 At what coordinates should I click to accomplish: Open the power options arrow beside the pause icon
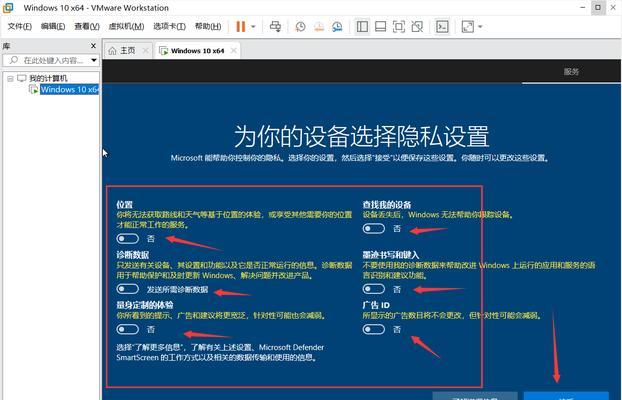[253, 27]
